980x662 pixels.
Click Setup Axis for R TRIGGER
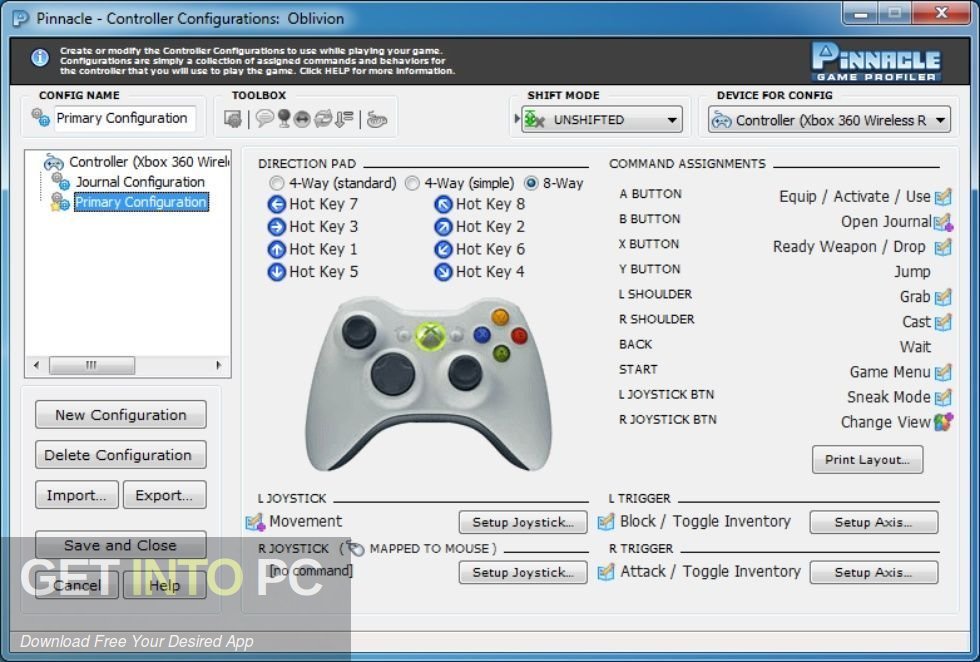coord(874,572)
